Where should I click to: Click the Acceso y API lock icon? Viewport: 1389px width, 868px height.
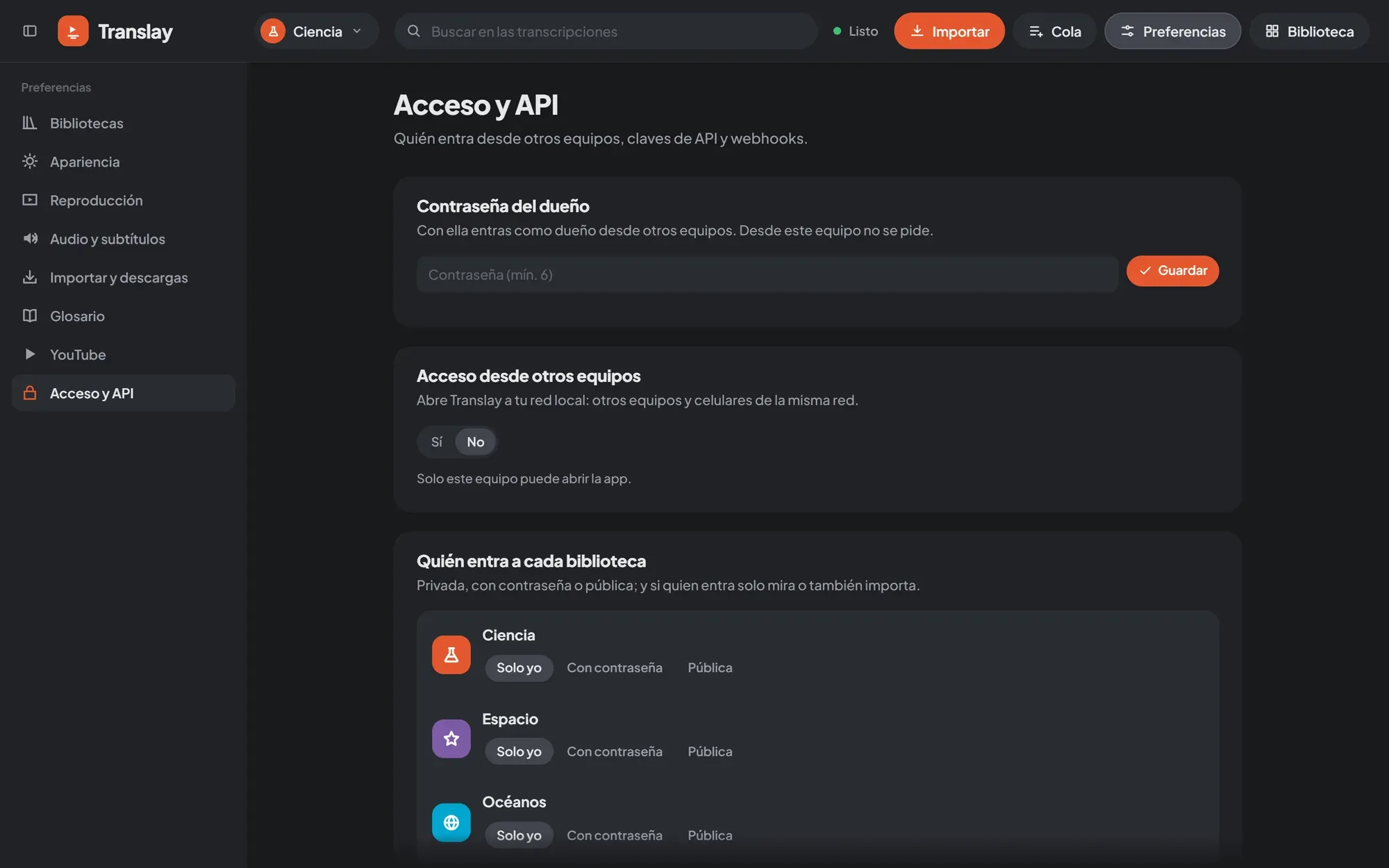30,393
